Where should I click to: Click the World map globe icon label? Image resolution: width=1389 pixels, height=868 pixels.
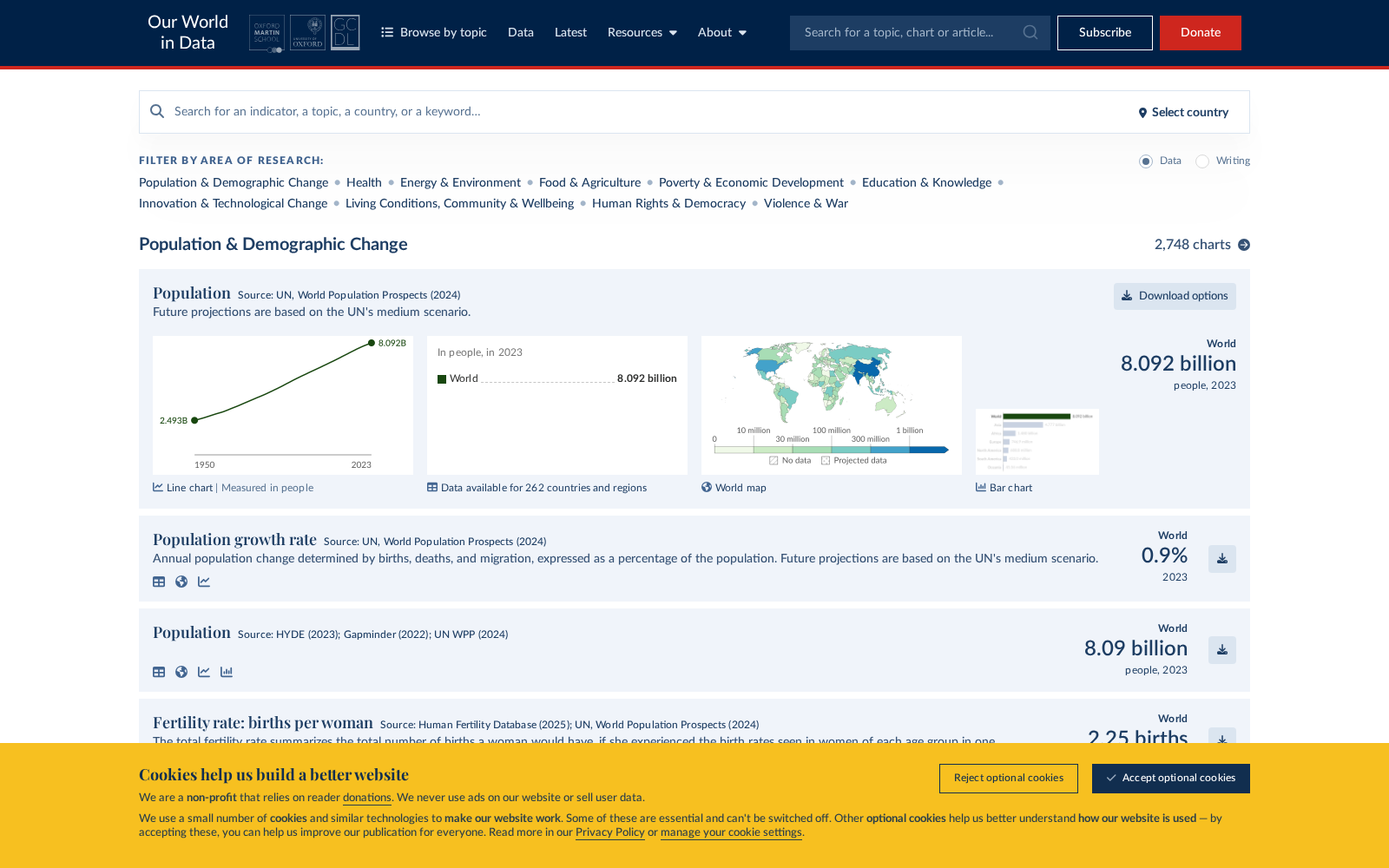(x=707, y=487)
